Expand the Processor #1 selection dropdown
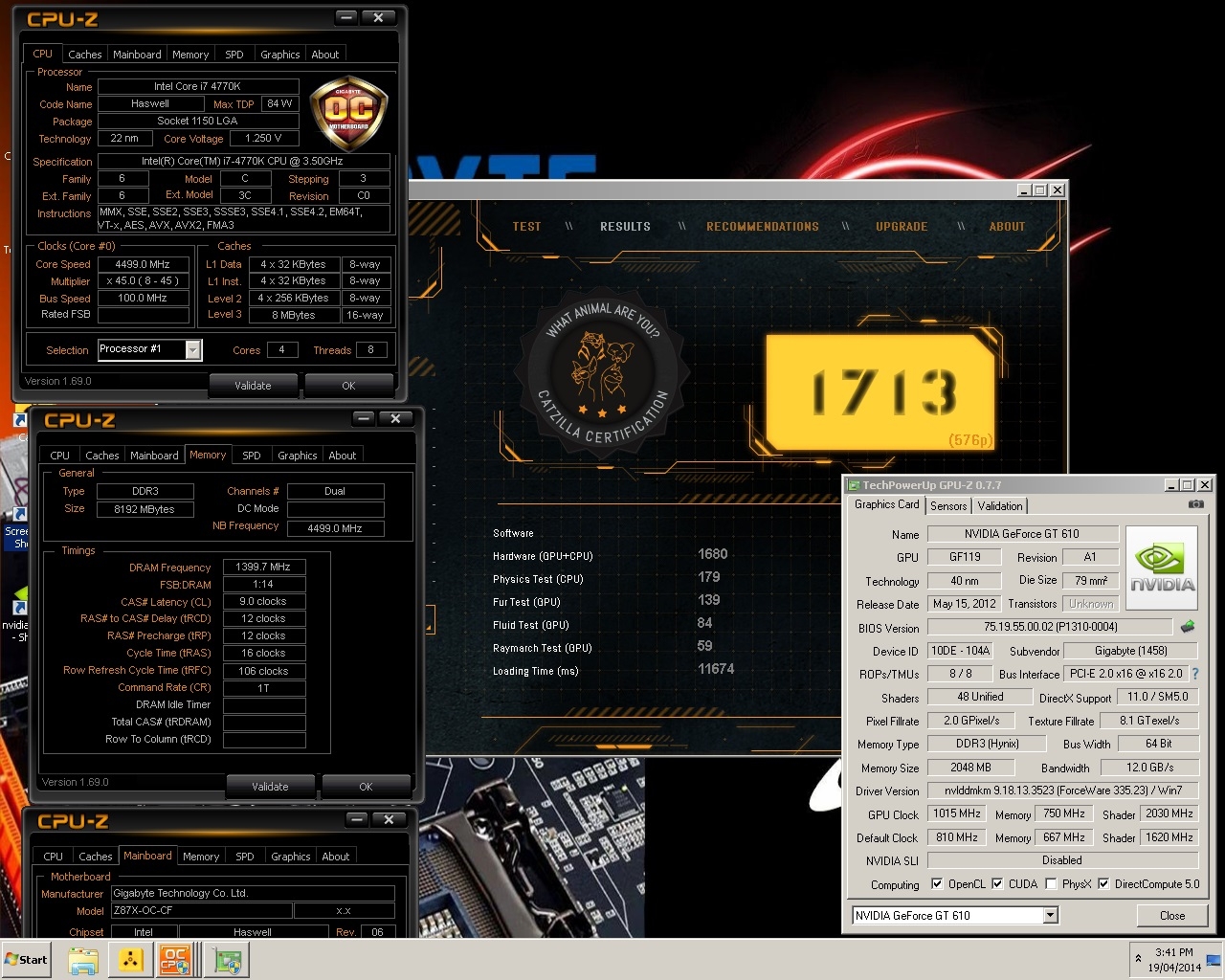 pyautogui.click(x=193, y=350)
